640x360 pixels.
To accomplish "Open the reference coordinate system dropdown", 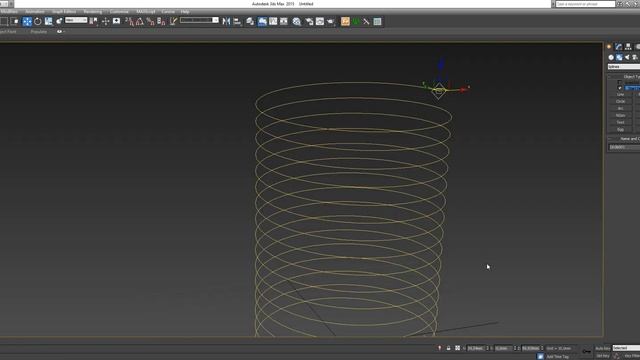I will 76,20.
